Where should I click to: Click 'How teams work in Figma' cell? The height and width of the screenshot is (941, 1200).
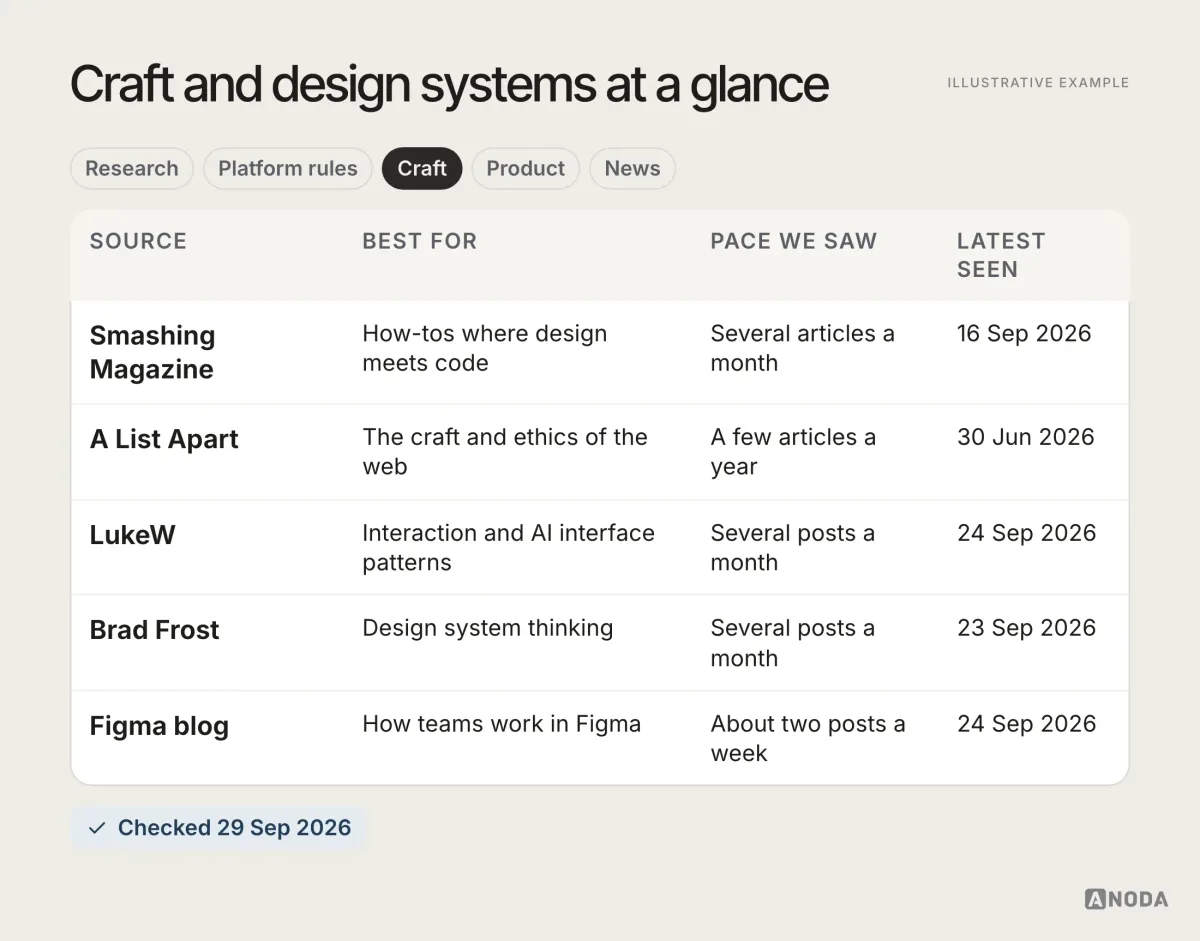[502, 724]
